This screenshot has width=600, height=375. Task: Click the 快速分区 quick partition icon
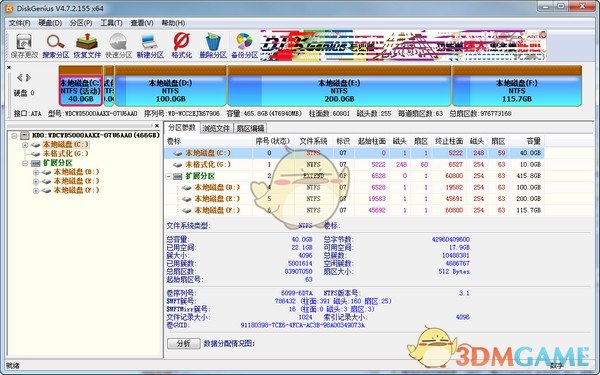point(119,46)
